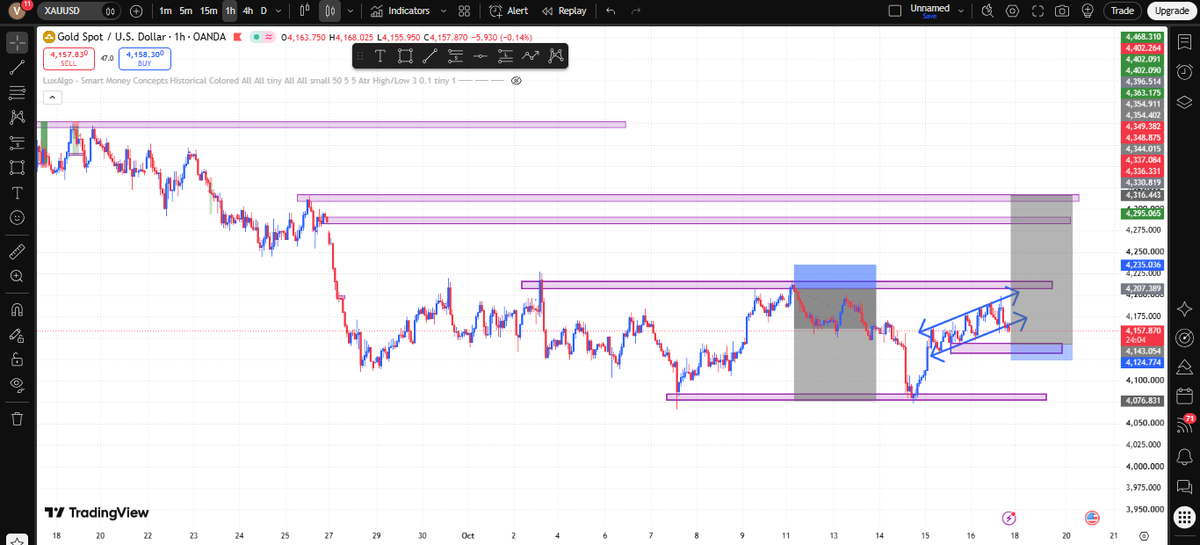
Task: Grab the floating toolbar drag handle
Action: tap(358, 56)
